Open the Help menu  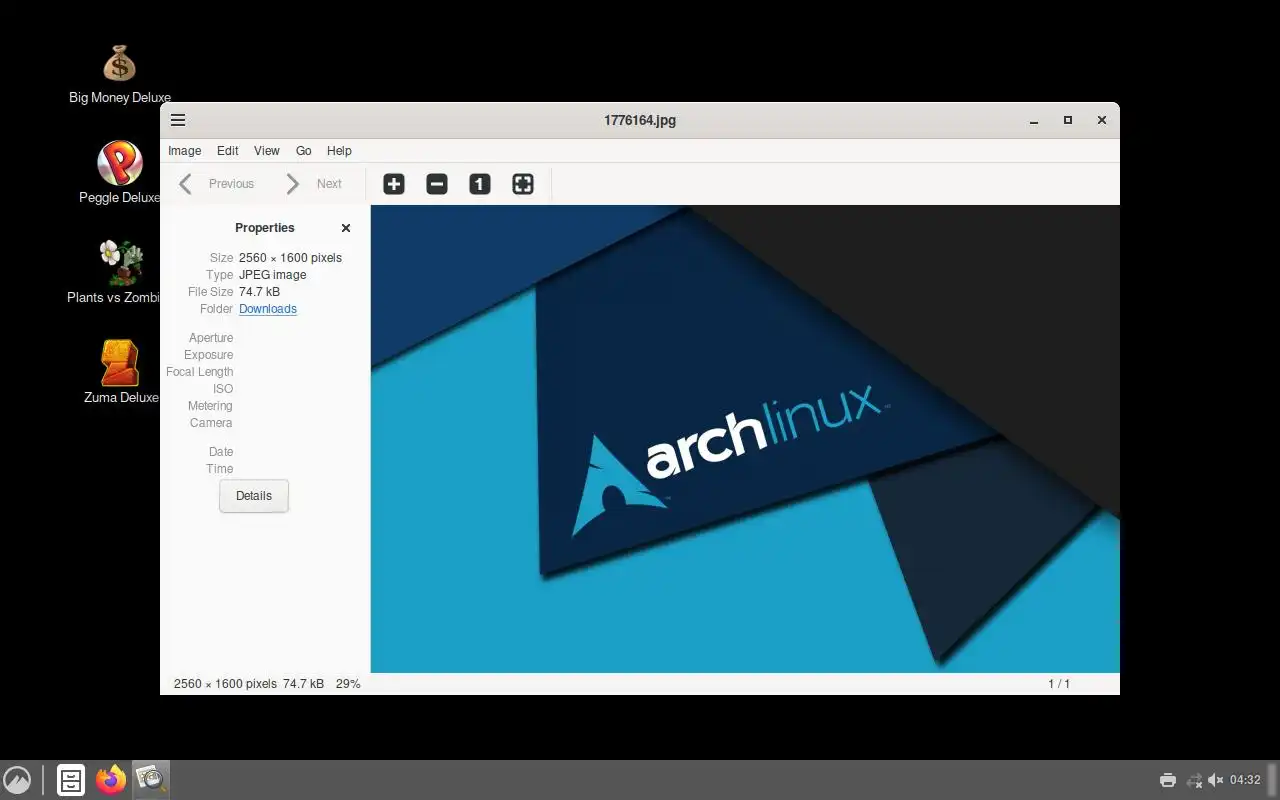(339, 151)
